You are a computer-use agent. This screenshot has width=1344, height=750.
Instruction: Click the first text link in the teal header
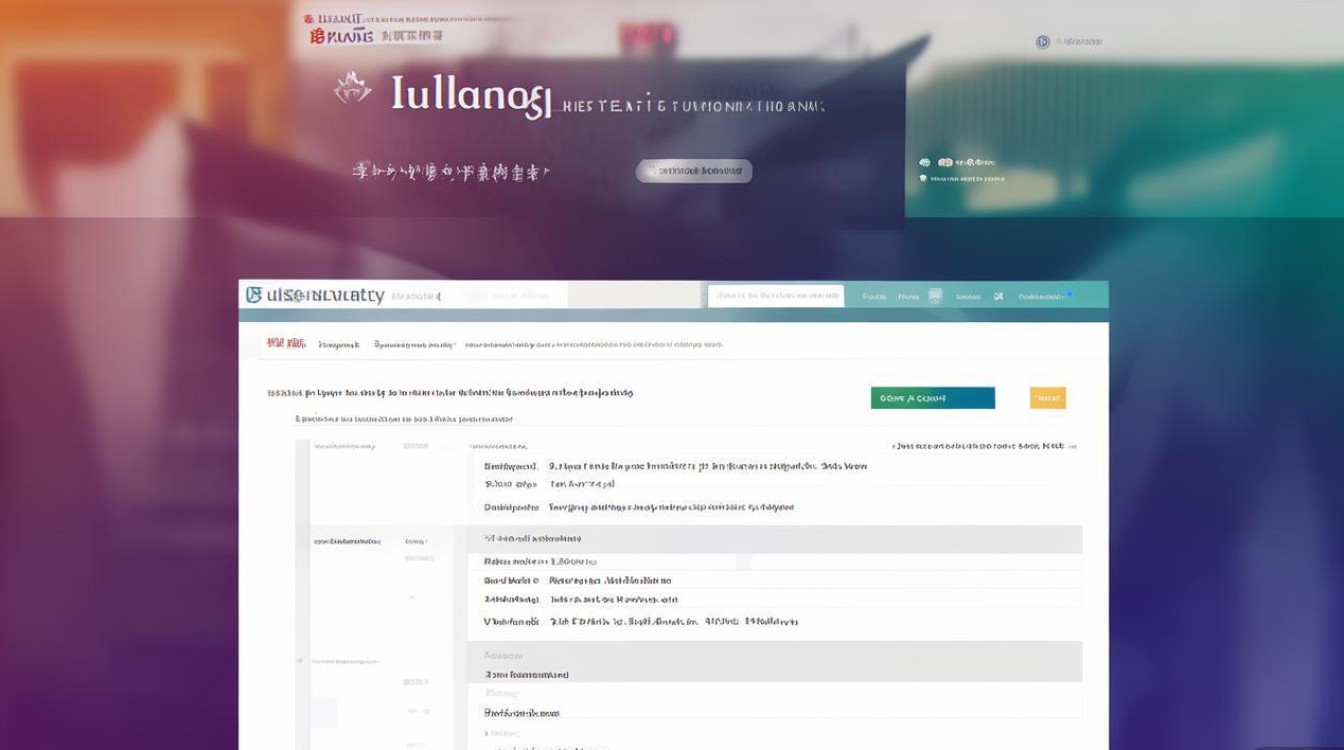(874, 296)
